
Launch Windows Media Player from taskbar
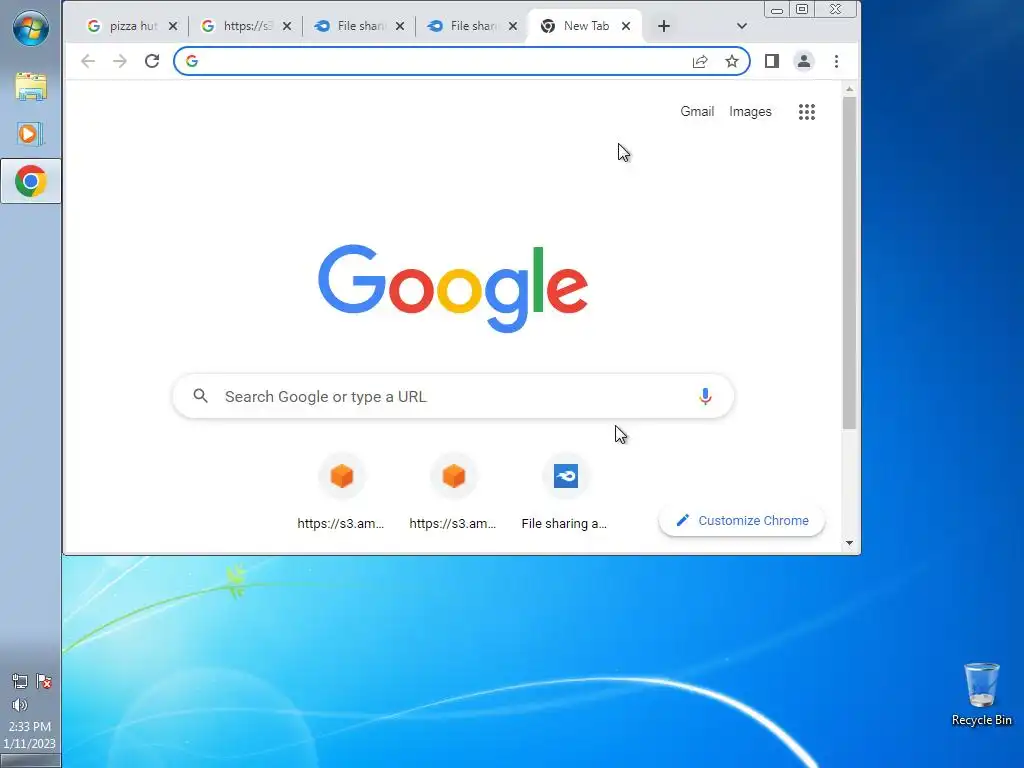tap(29, 134)
